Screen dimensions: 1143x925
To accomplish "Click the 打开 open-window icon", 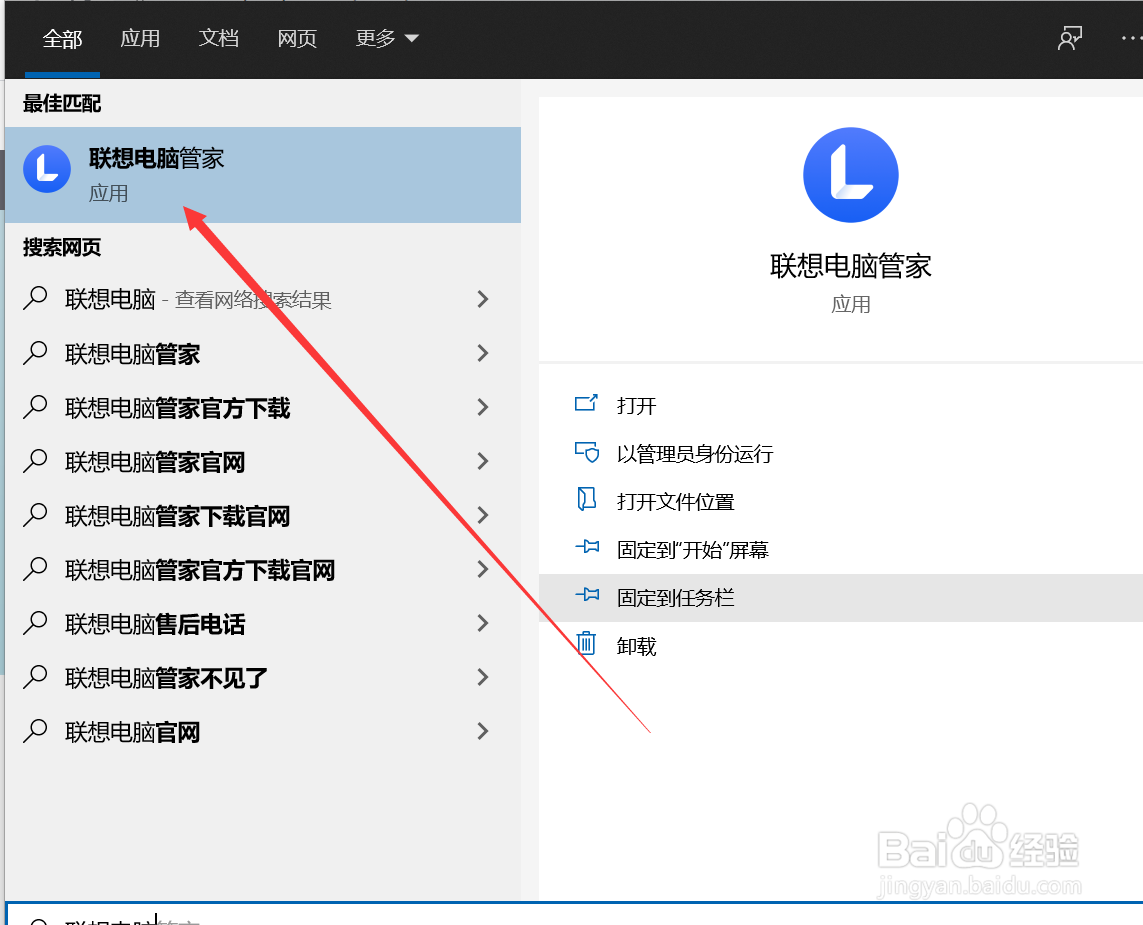I will pos(586,403).
